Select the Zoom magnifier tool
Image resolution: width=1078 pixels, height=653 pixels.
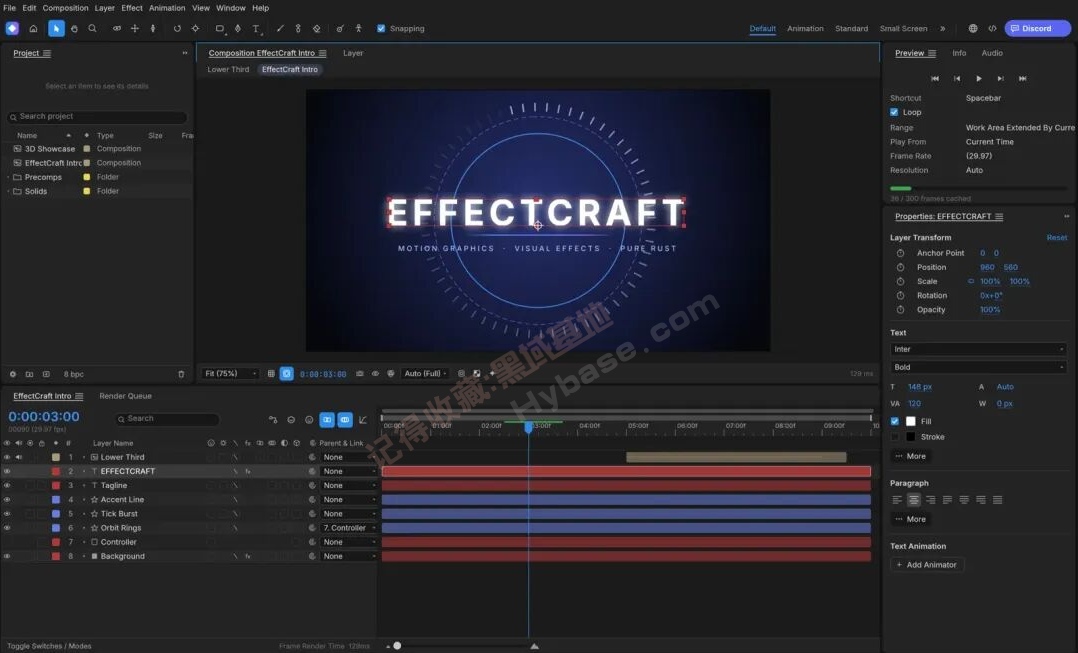[92, 29]
